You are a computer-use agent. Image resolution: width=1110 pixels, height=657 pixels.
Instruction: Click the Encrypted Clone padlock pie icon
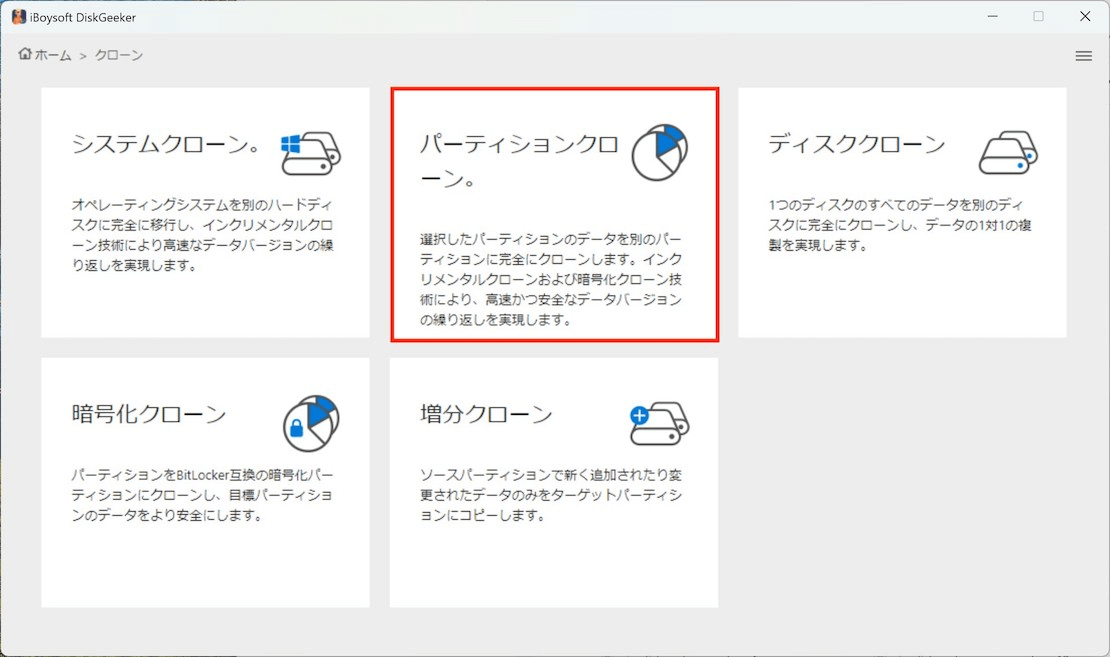tap(311, 423)
